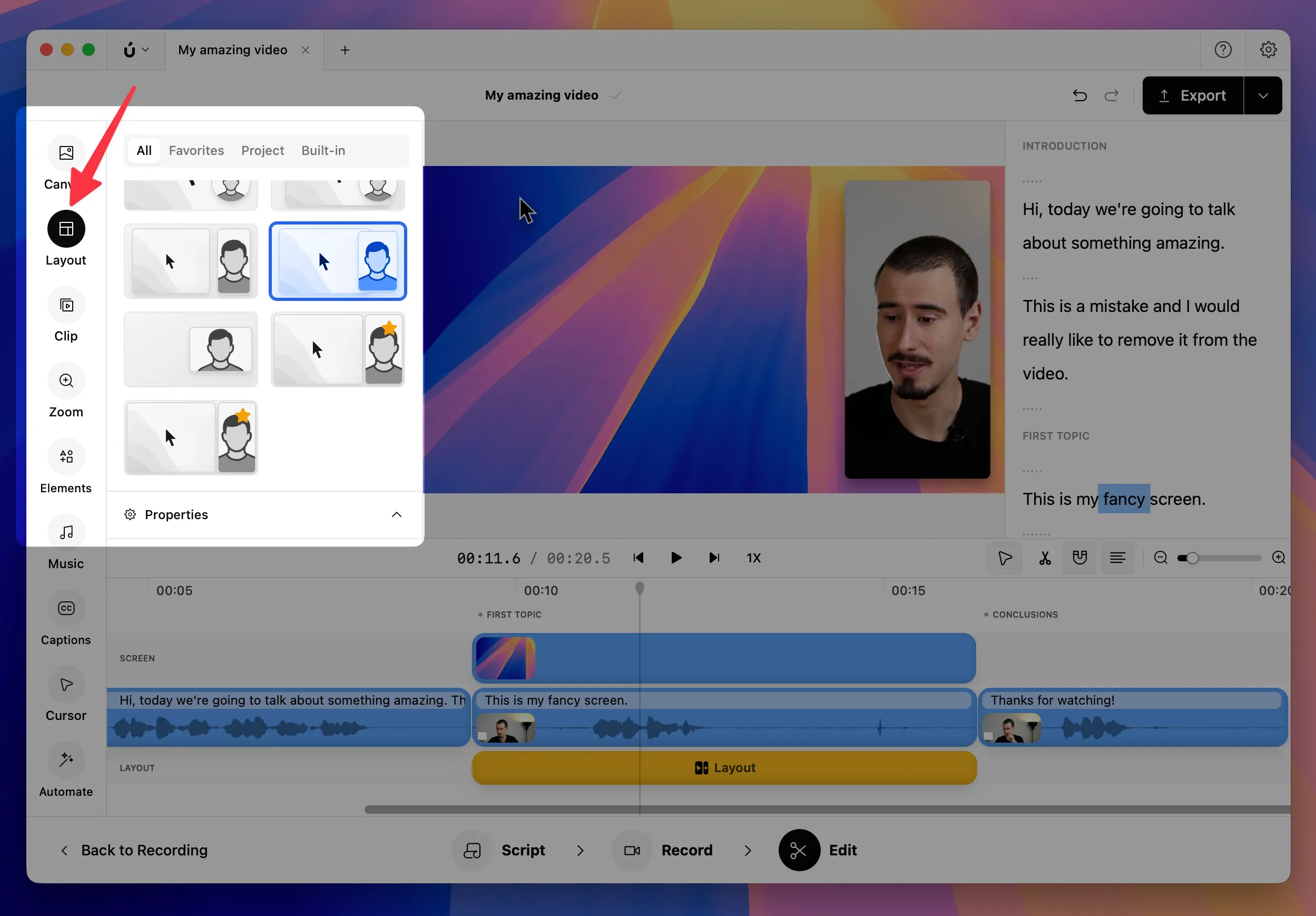Jump to FIRST TOPIC chapter marker on timeline
Screen dimensions: 1316x916
pyautogui.click(x=509, y=615)
